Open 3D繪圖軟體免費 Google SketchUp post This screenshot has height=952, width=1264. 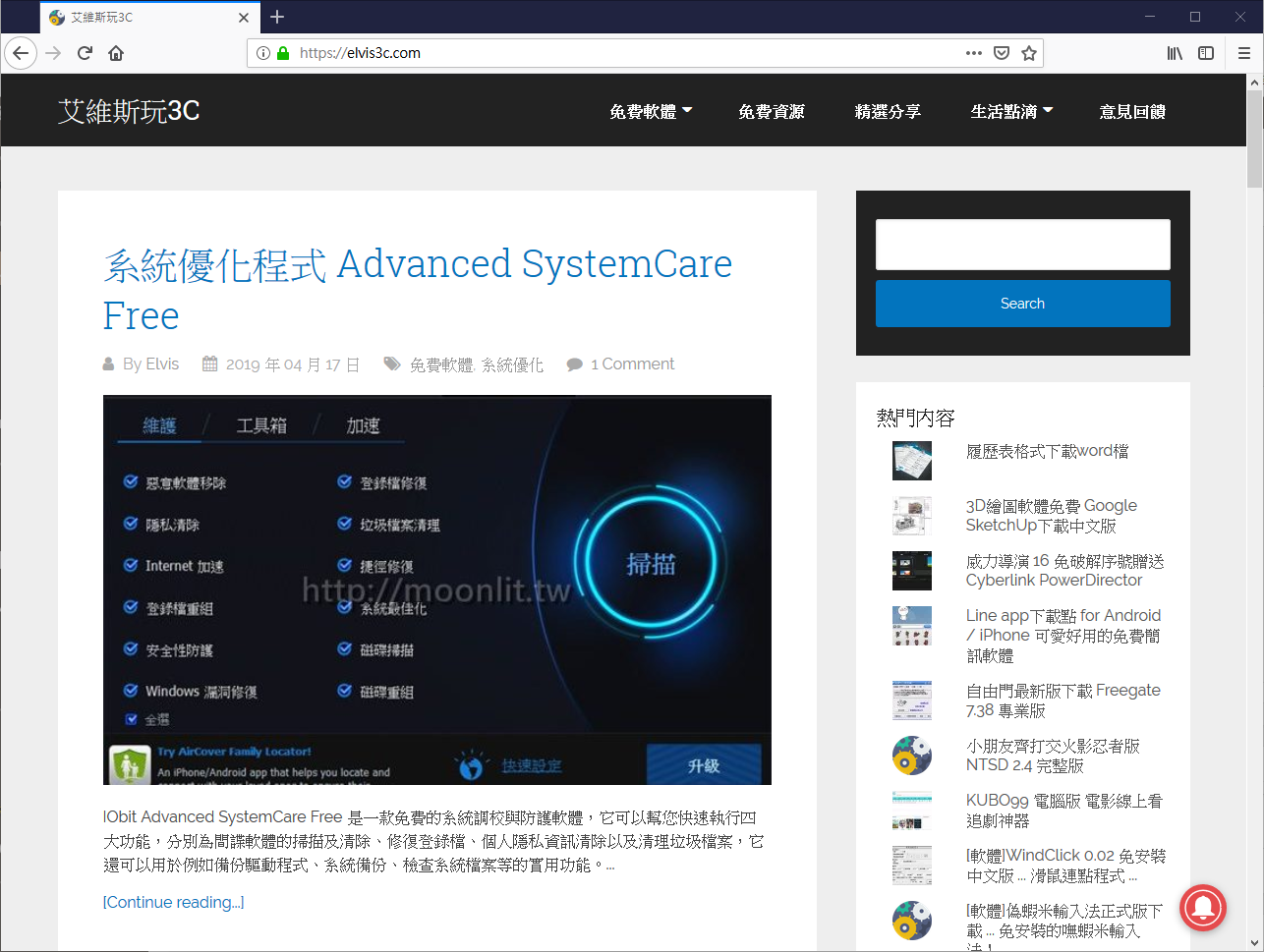tap(1051, 515)
